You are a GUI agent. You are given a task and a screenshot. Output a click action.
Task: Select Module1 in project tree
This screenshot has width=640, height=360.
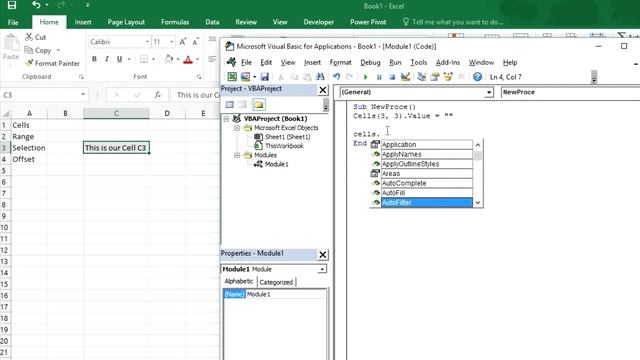(276, 164)
